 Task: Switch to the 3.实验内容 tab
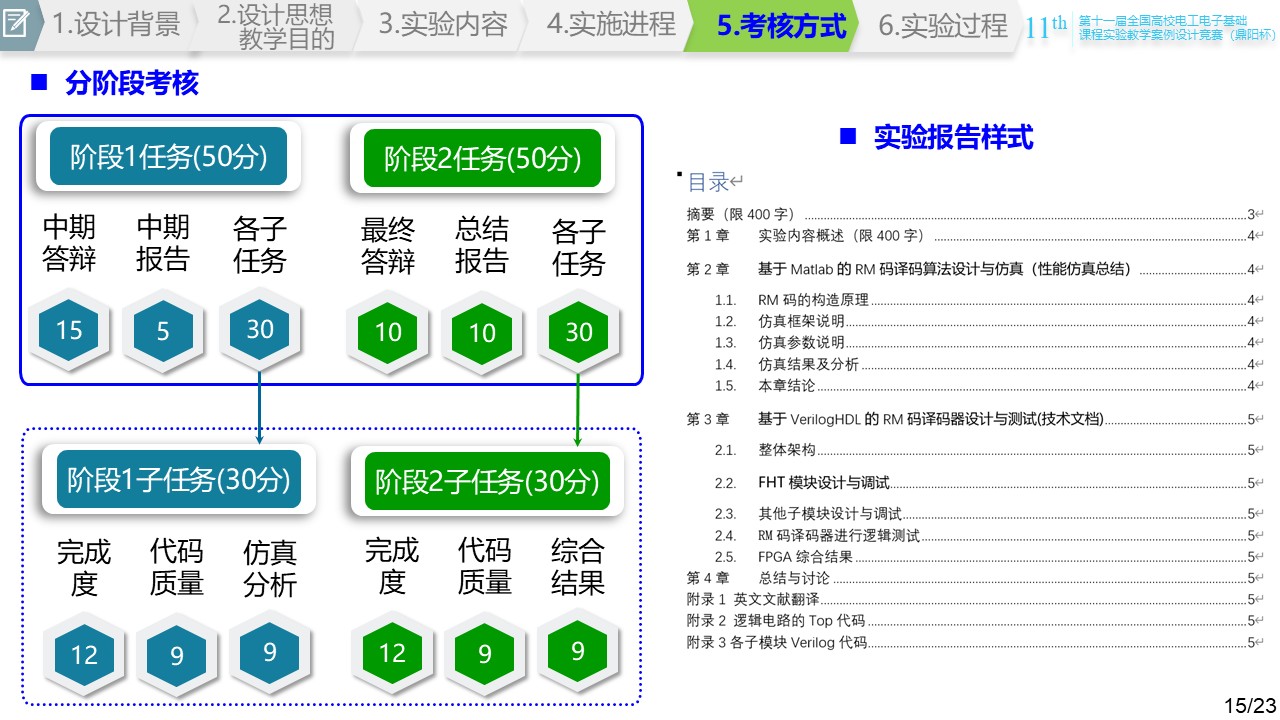(x=443, y=26)
